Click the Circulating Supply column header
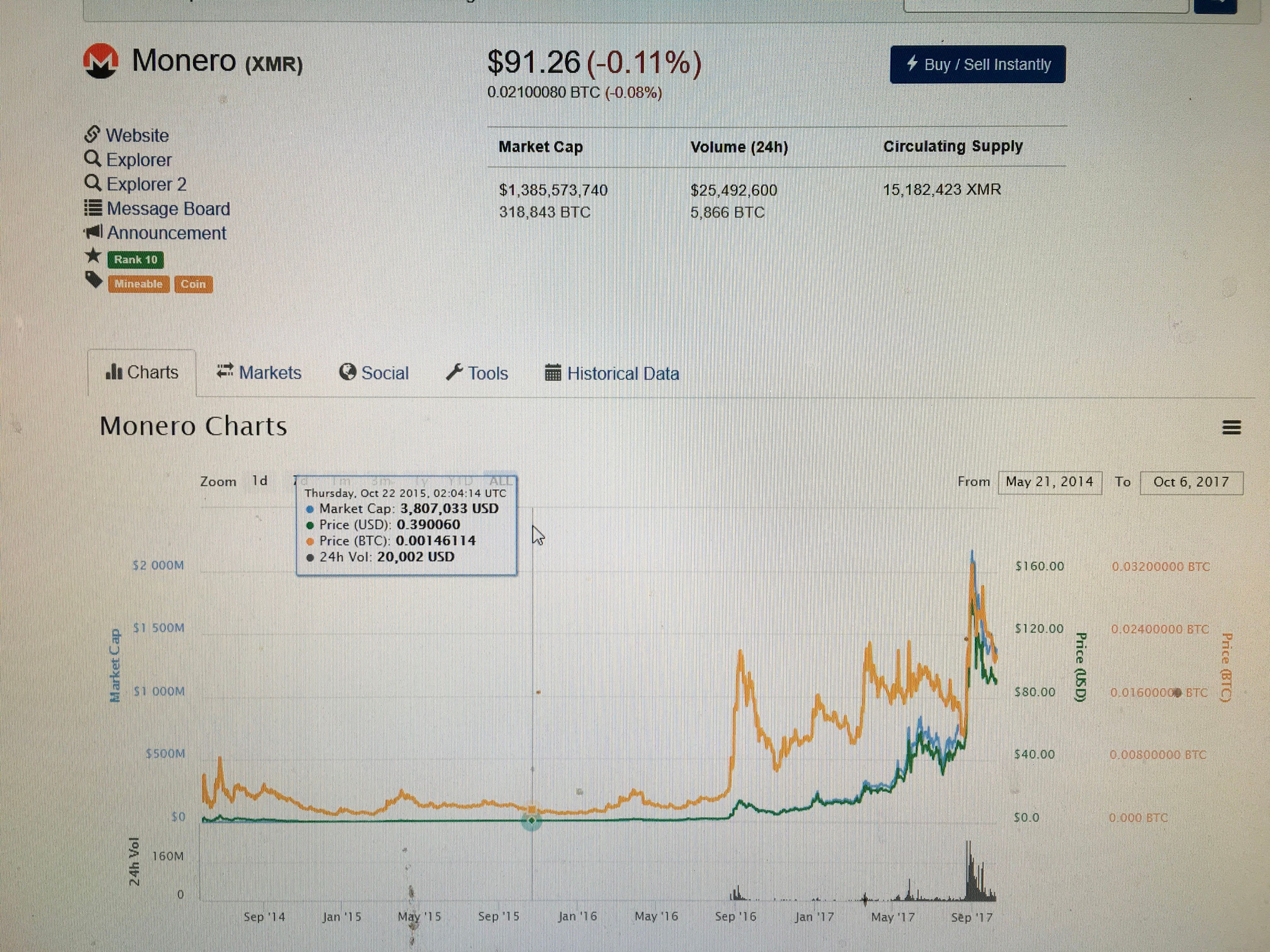The image size is (1270, 952). coord(953,146)
